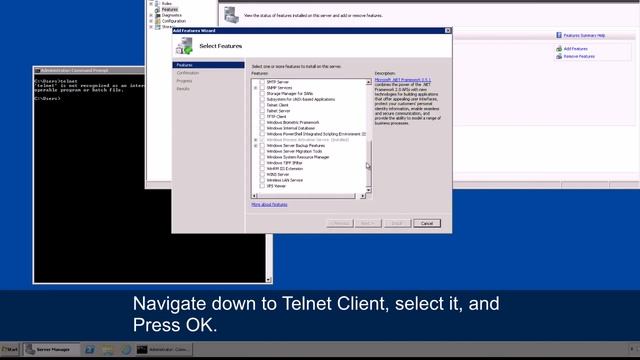
Task: Check the XPS Viewer checkbox
Action: coord(262,186)
